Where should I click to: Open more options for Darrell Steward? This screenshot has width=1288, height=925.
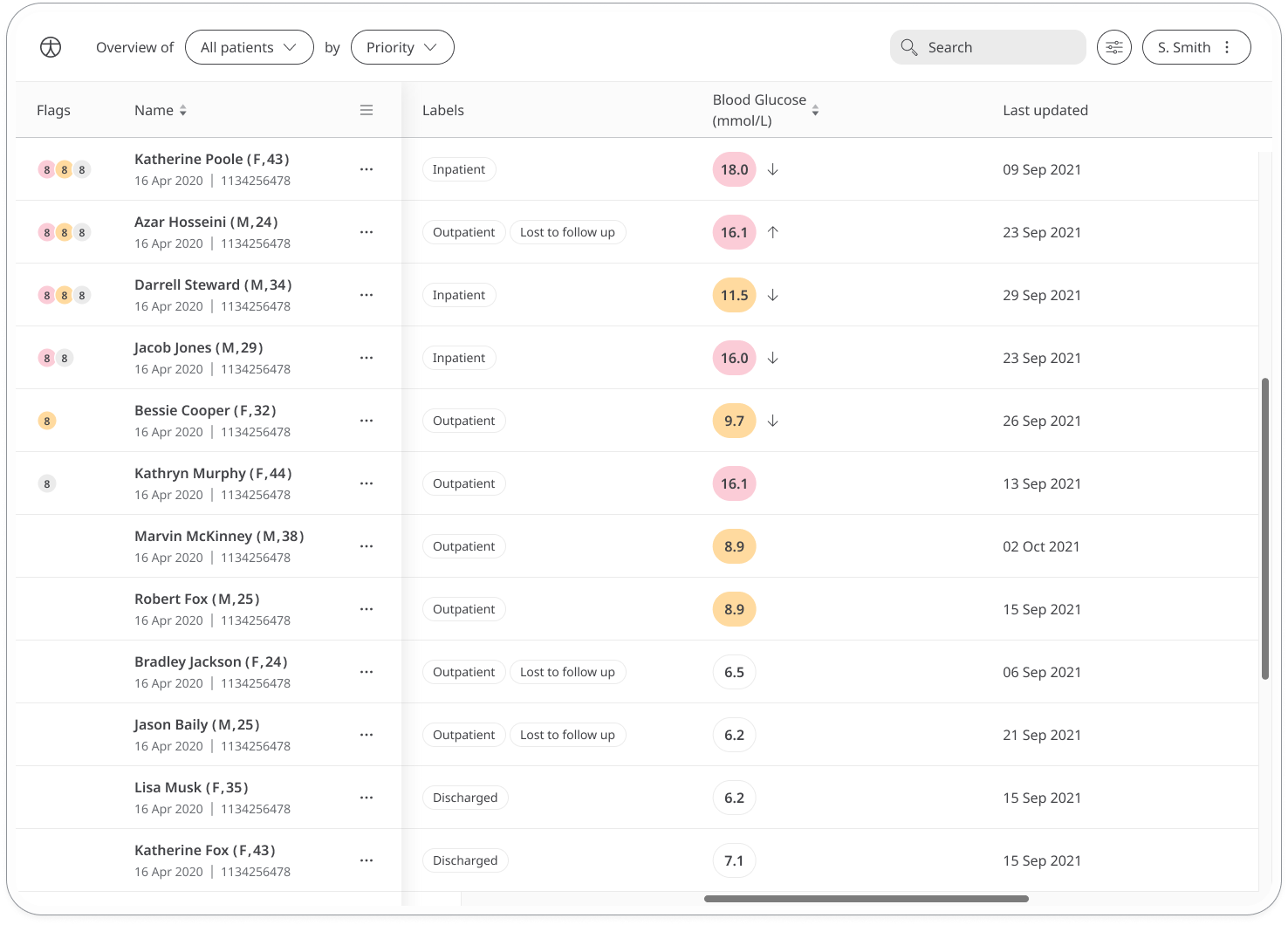[x=367, y=295]
